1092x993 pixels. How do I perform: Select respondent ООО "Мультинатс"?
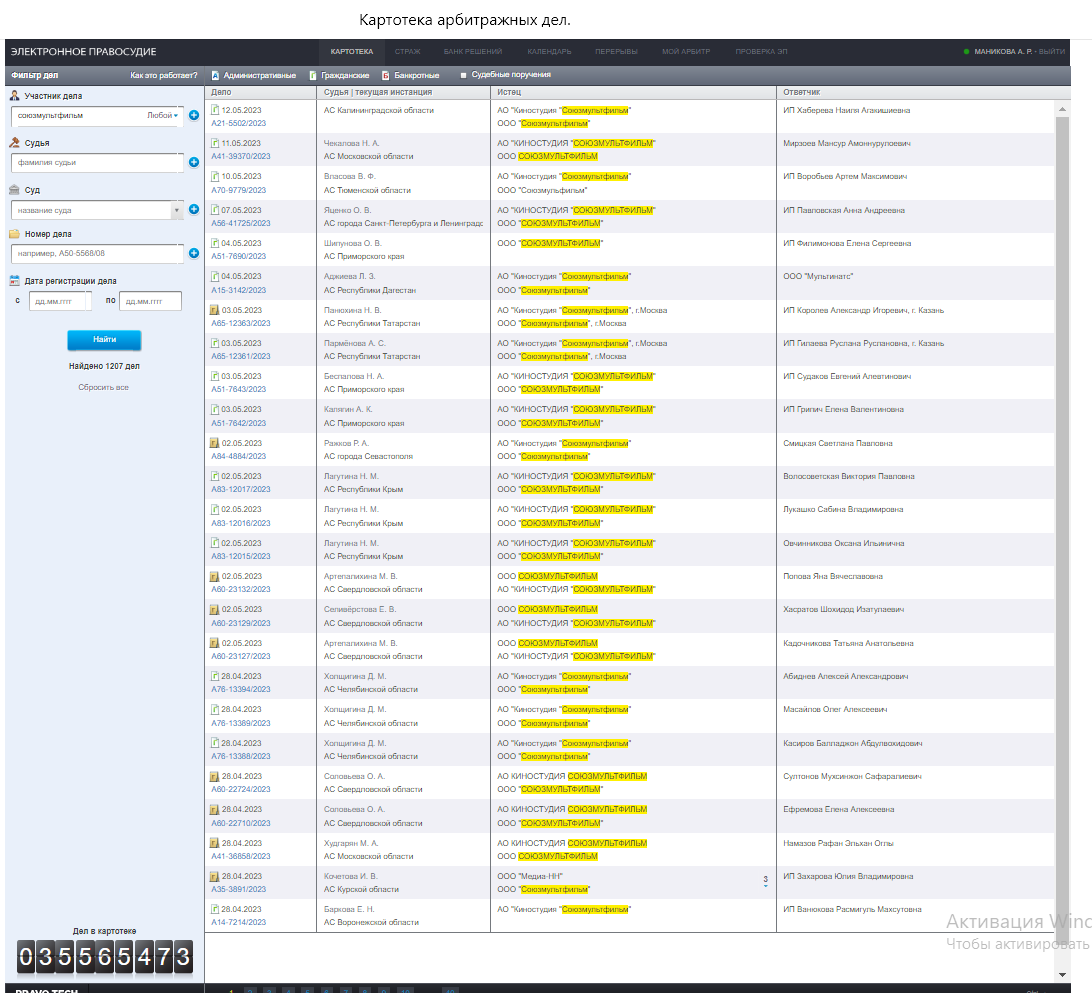pos(818,276)
